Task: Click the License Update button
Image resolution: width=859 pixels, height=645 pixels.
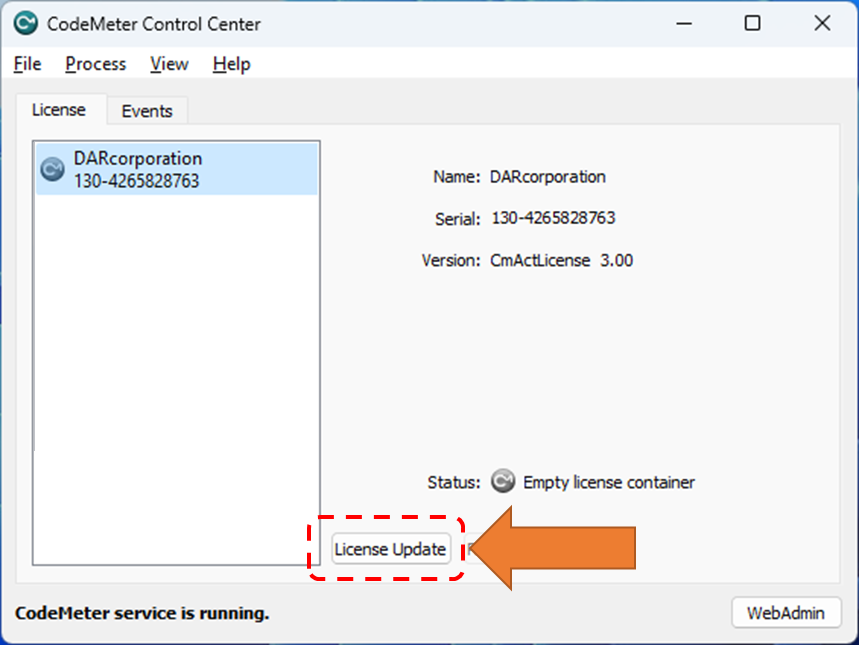Action: [391, 549]
